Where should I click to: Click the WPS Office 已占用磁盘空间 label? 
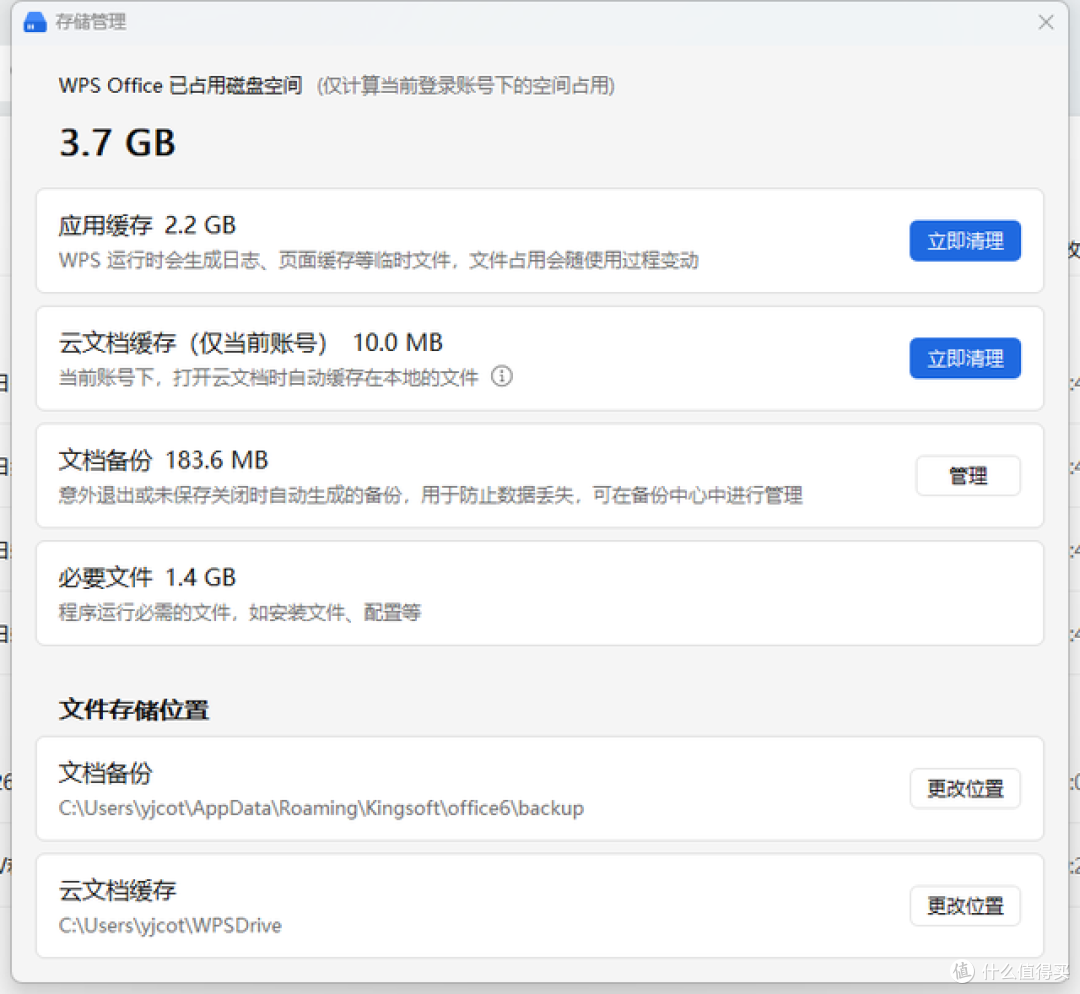click(x=180, y=85)
